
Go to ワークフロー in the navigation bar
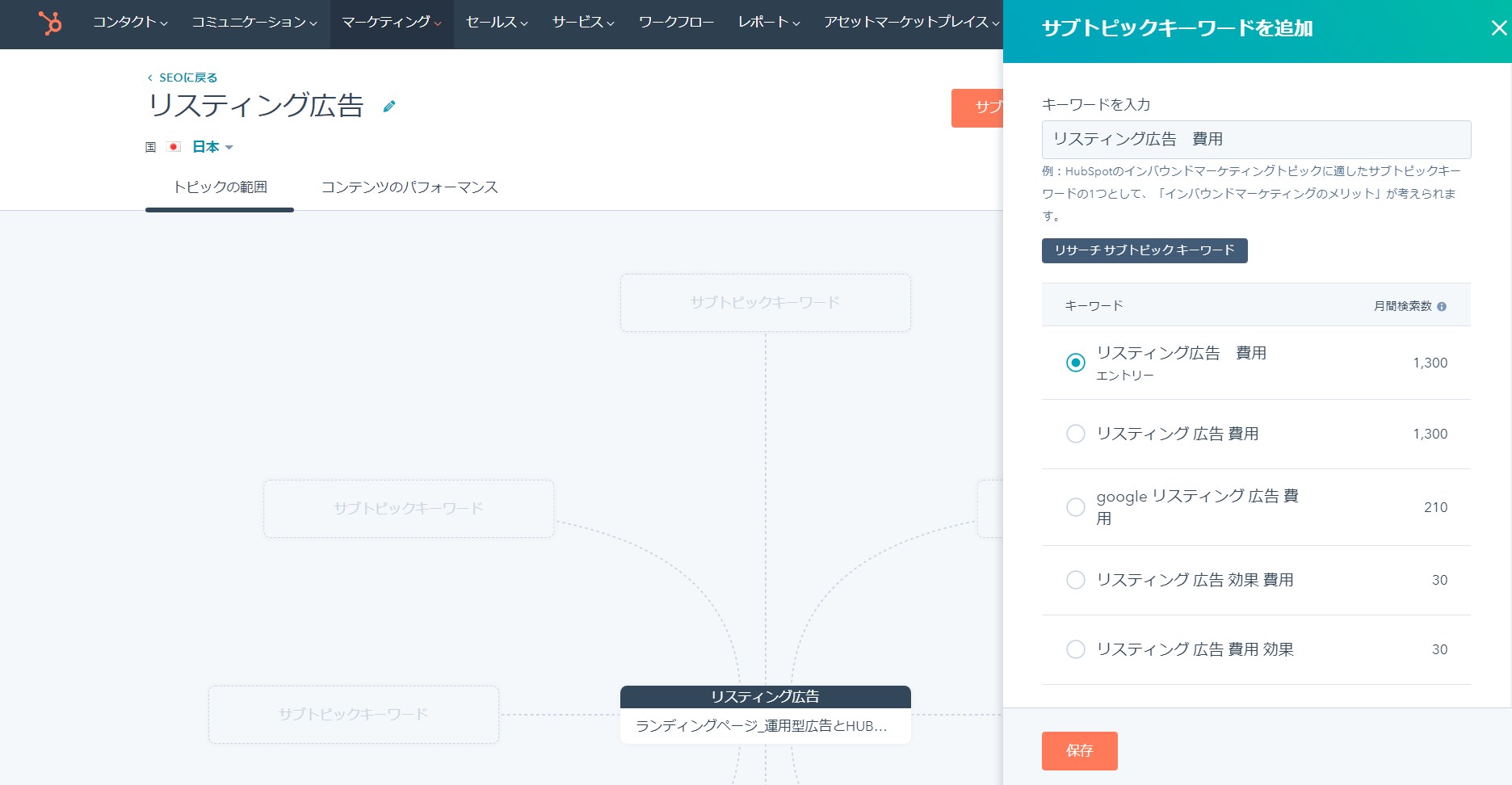click(676, 23)
